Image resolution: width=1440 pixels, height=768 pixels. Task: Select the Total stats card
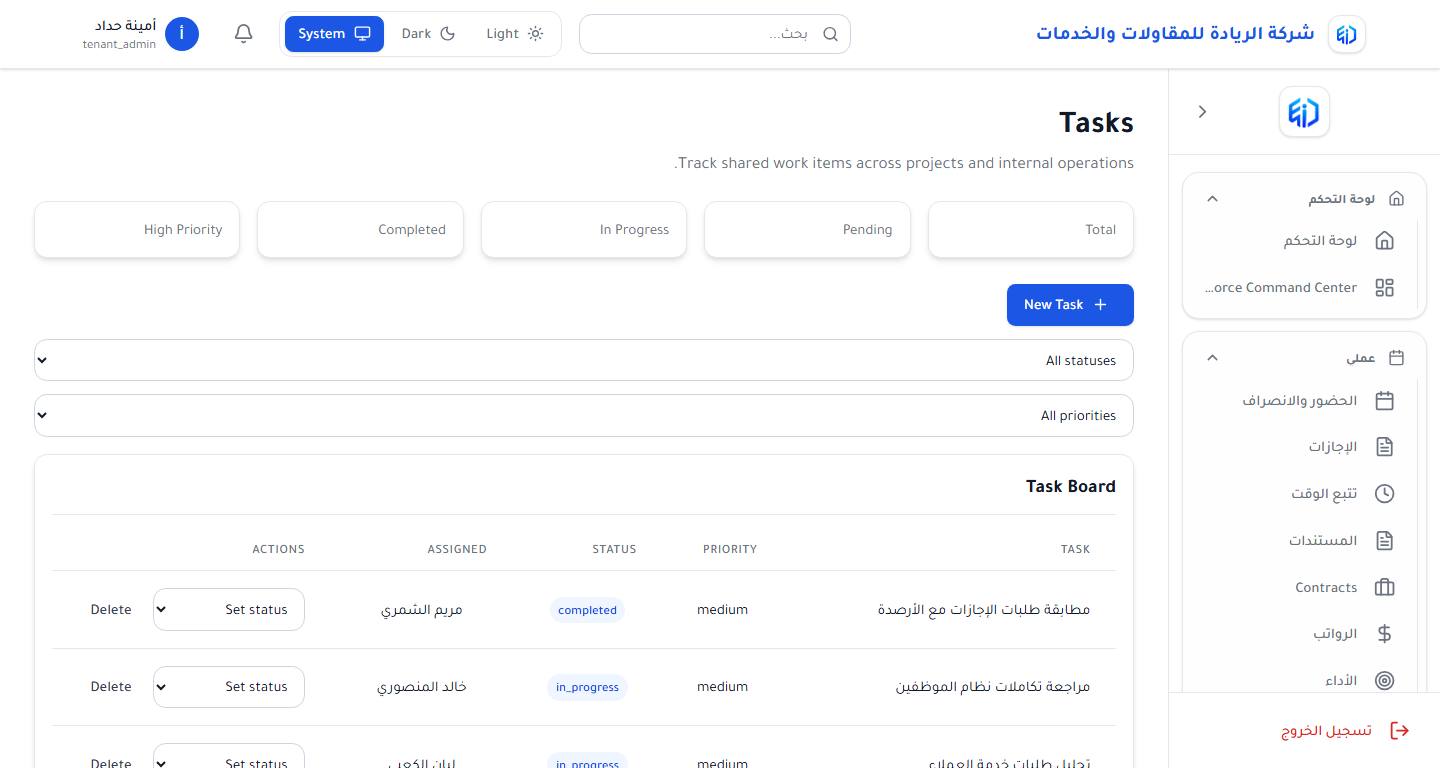pos(1031,230)
